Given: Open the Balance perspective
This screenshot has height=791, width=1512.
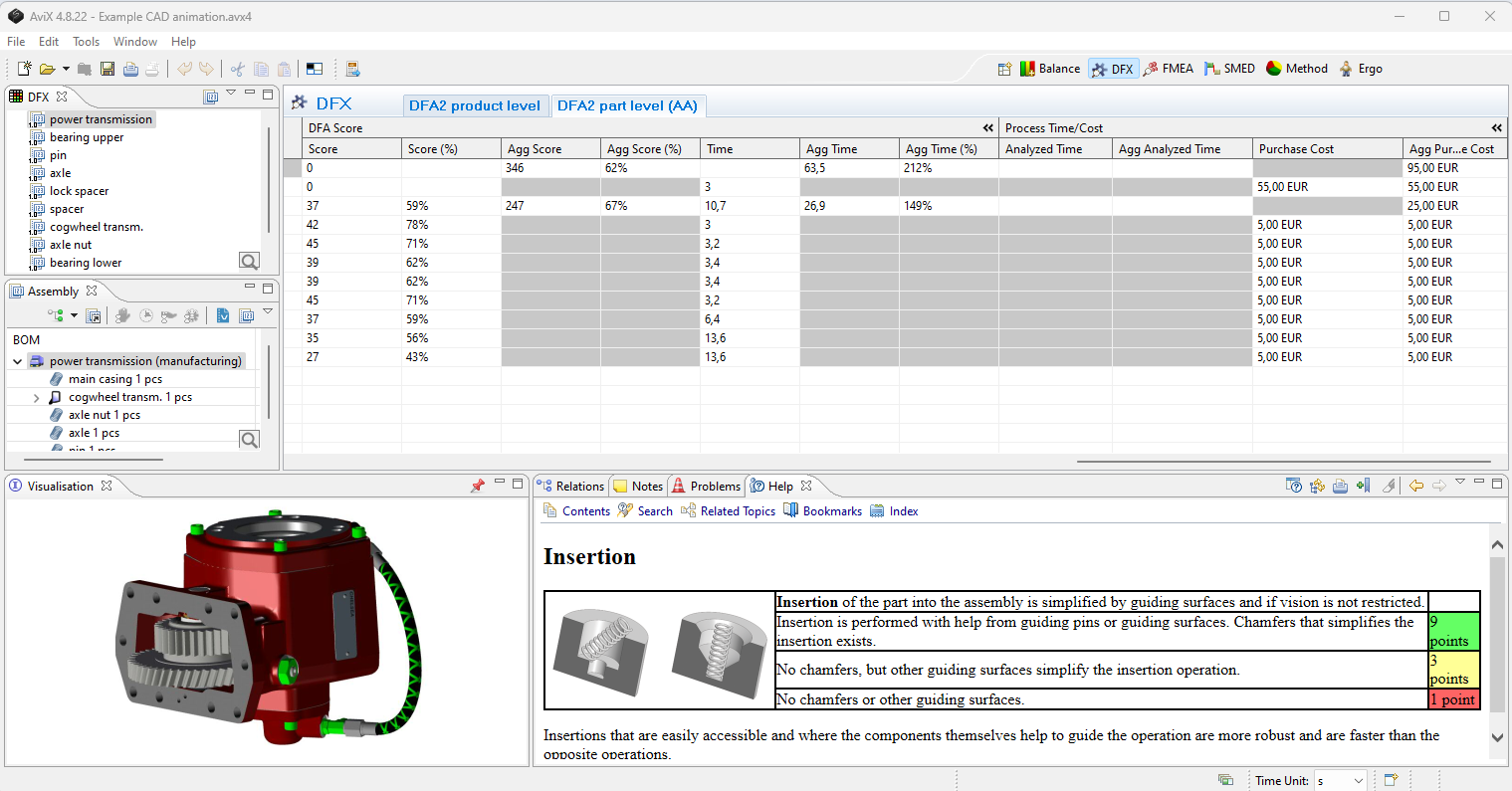Looking at the screenshot, I should coord(1049,69).
